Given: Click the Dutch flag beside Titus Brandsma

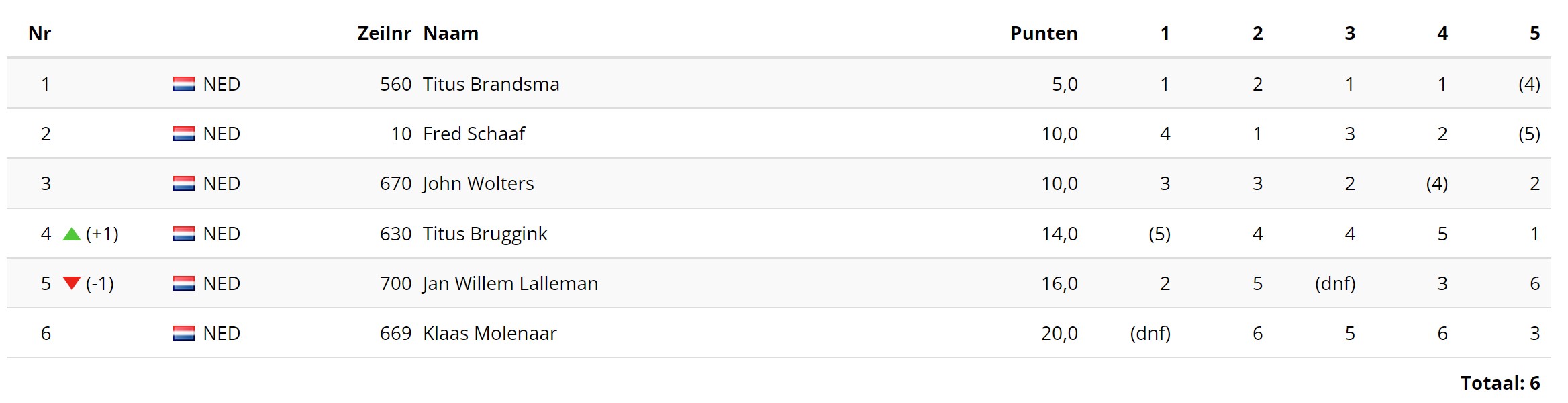Looking at the screenshot, I should click(x=183, y=84).
